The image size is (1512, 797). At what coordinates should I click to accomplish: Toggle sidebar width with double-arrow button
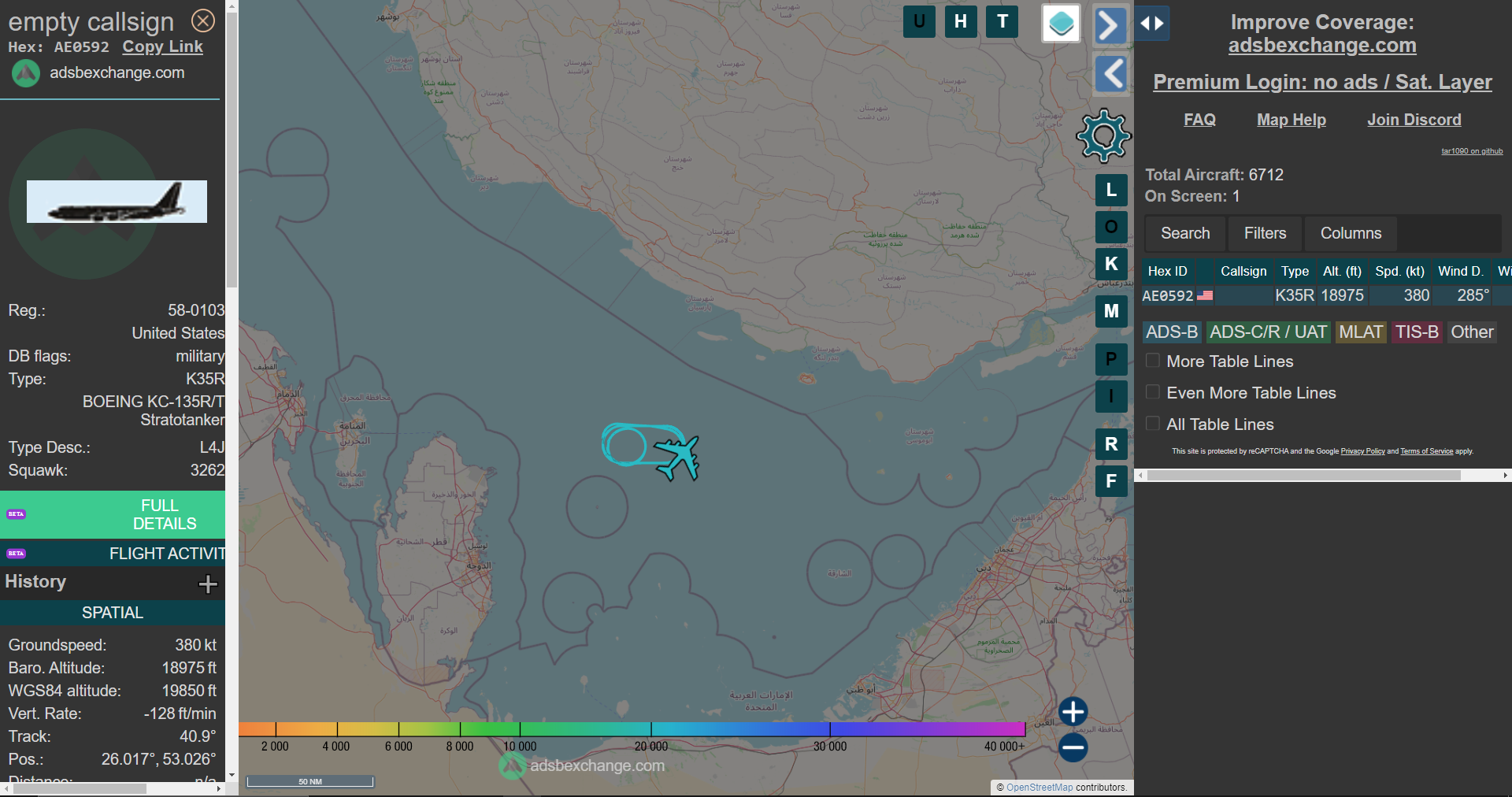(1152, 24)
